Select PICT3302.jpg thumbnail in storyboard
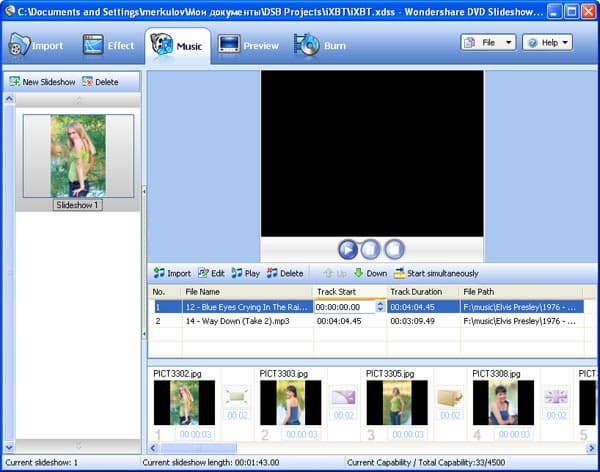600x472 pixels. [x=184, y=402]
